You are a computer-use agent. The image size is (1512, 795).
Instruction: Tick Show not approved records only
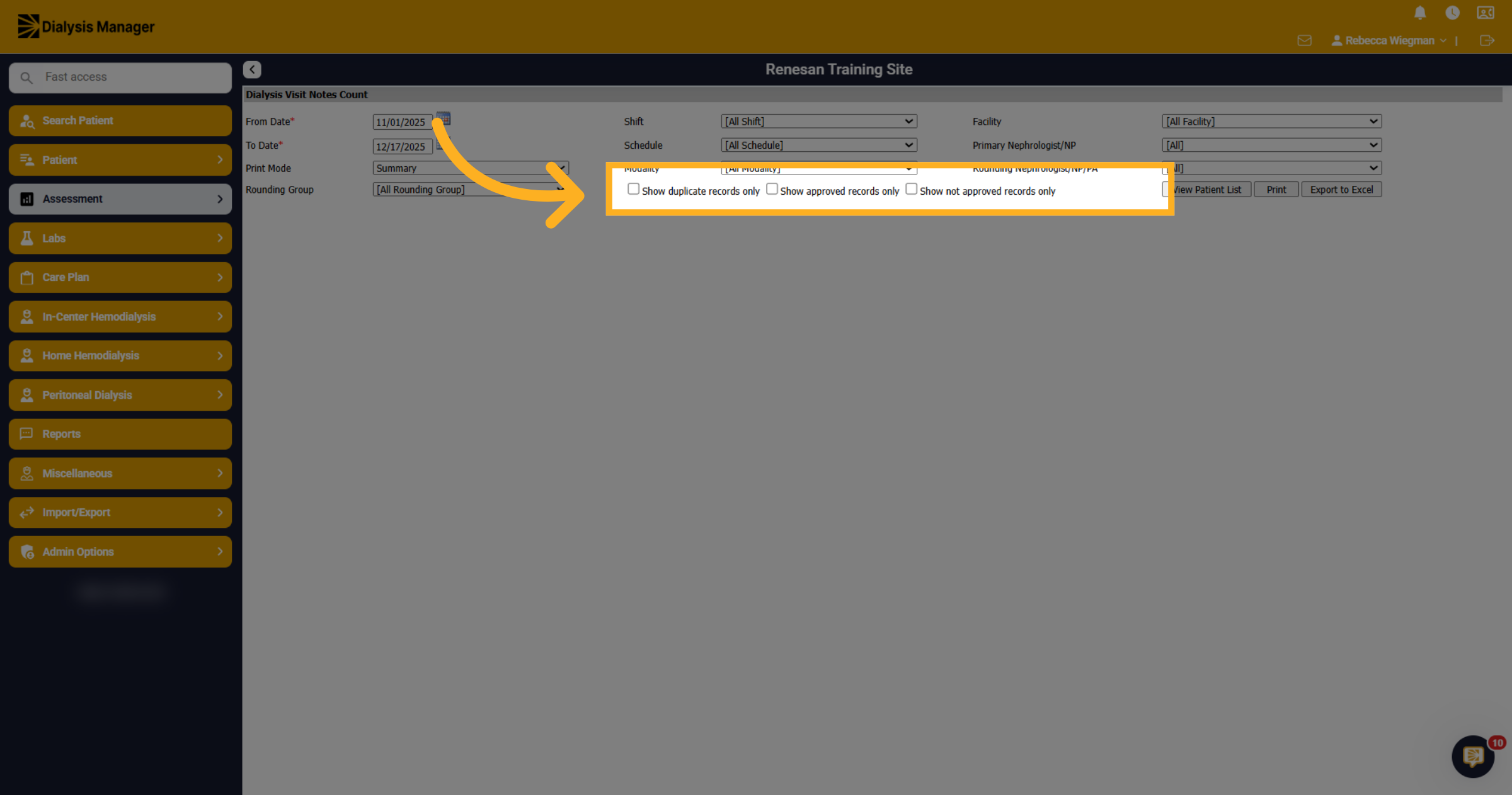(x=911, y=189)
